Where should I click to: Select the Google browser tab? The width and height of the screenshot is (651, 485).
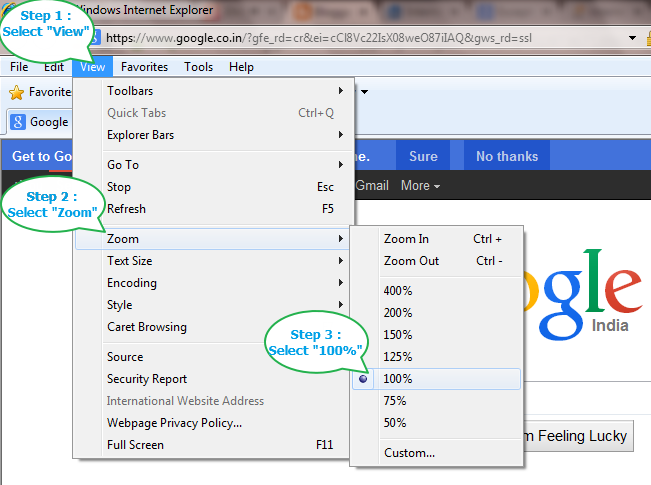(41, 122)
